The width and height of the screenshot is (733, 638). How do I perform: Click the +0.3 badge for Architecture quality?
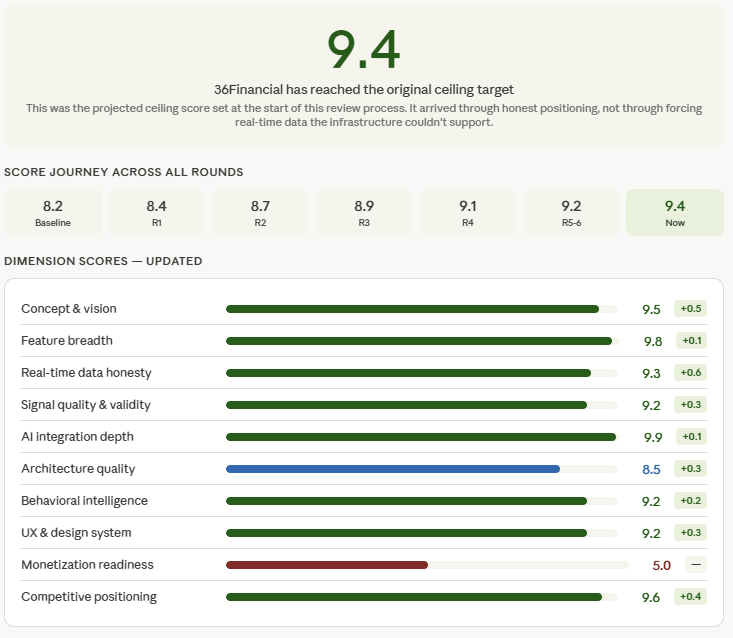pyautogui.click(x=690, y=468)
